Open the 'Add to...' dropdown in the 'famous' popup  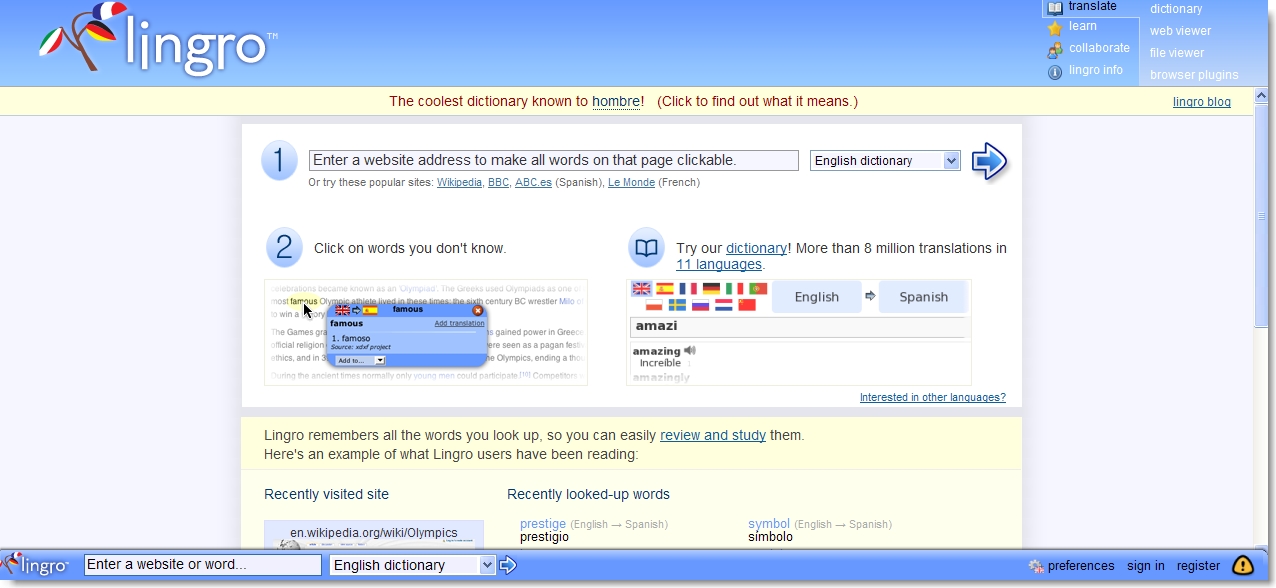(360, 360)
